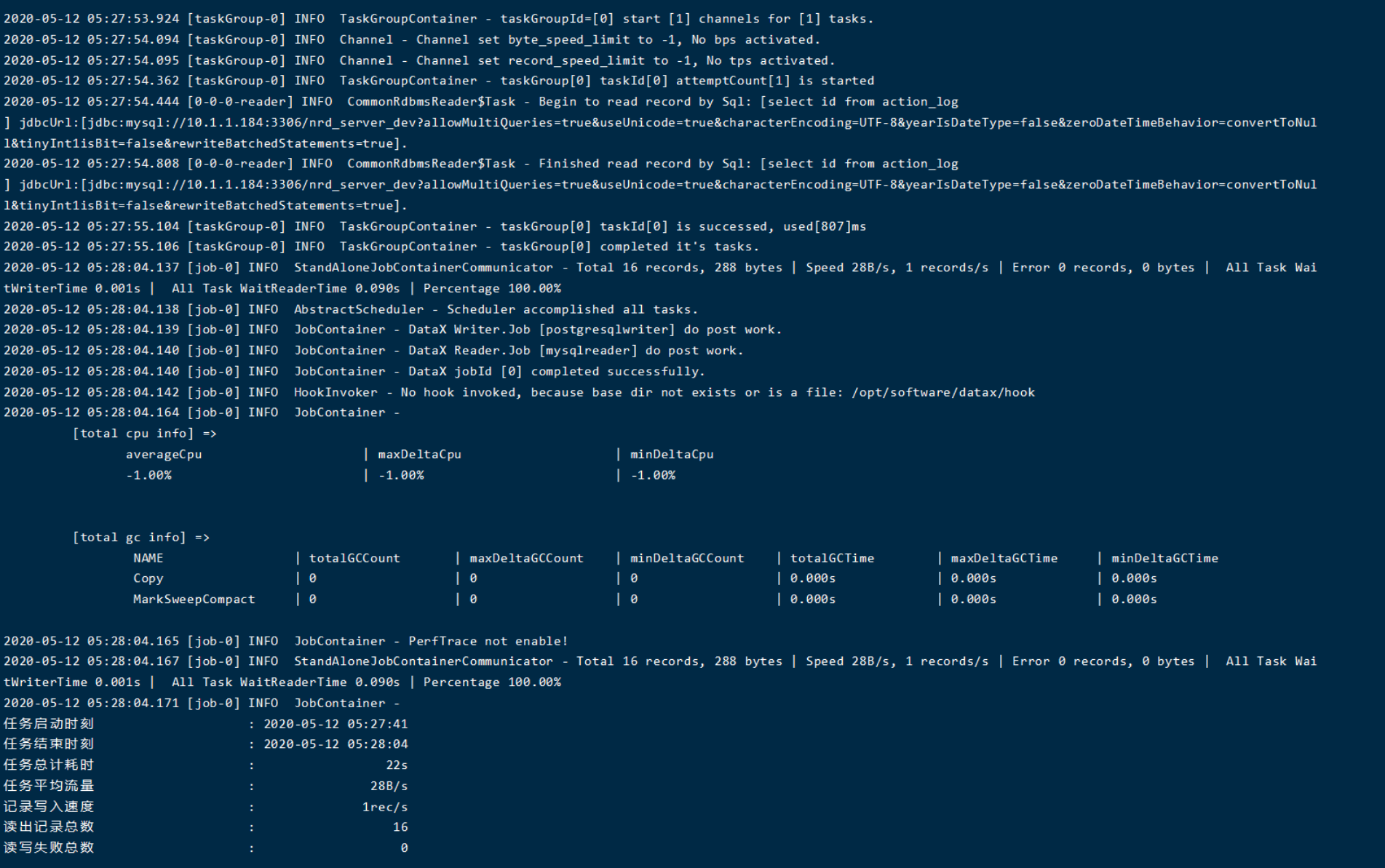Click the Copy row name in GC table
This screenshot has height=868, width=1385.
coord(148,578)
